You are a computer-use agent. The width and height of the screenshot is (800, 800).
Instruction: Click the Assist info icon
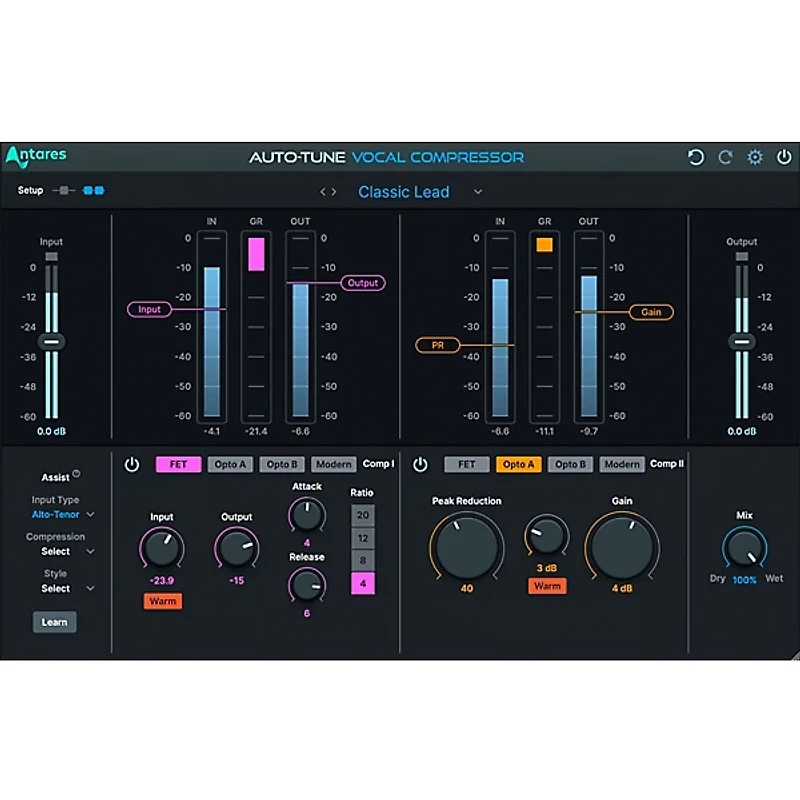[76, 473]
